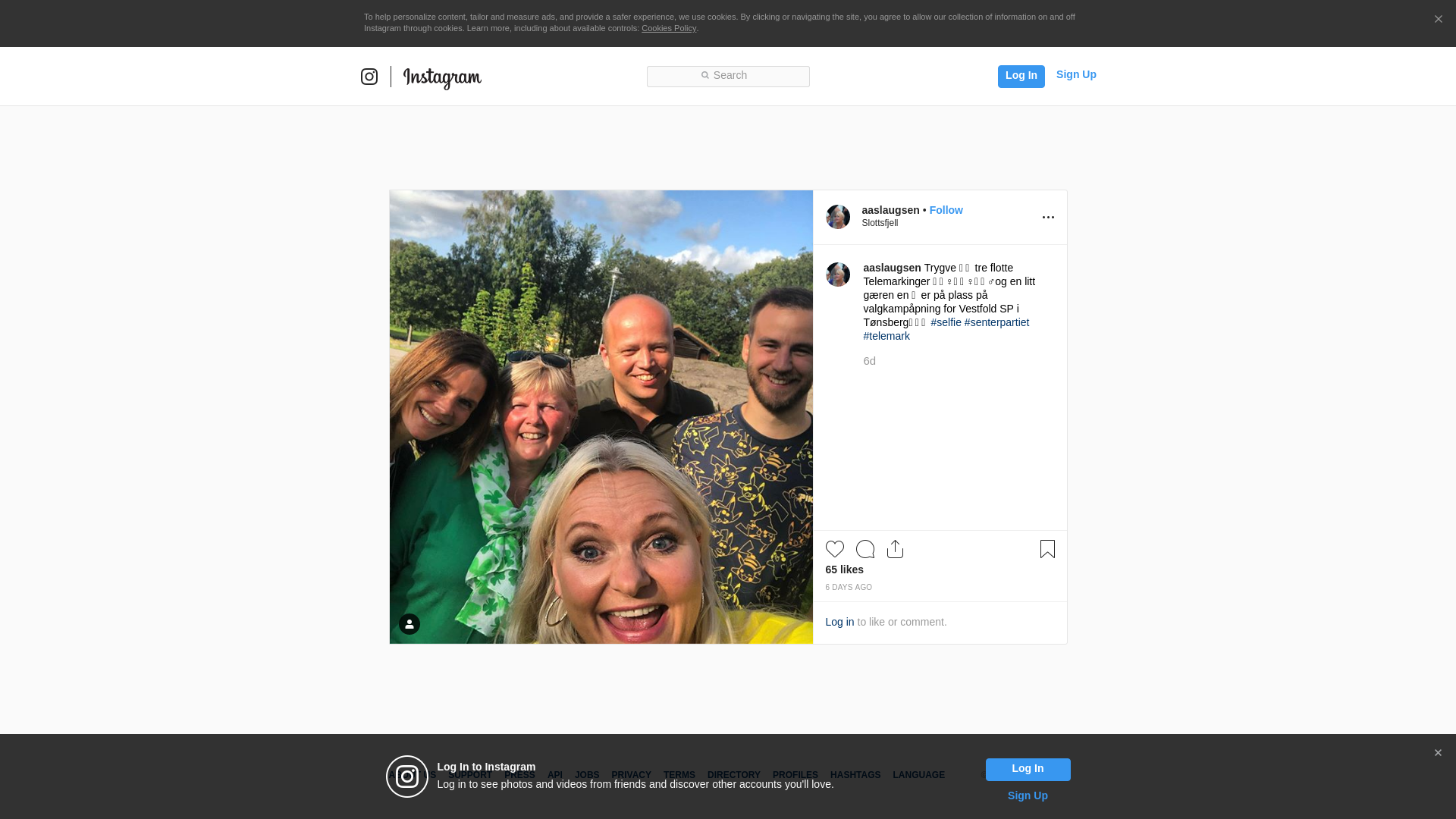
Task: Open the Cookies Policy link
Action: click(x=668, y=28)
